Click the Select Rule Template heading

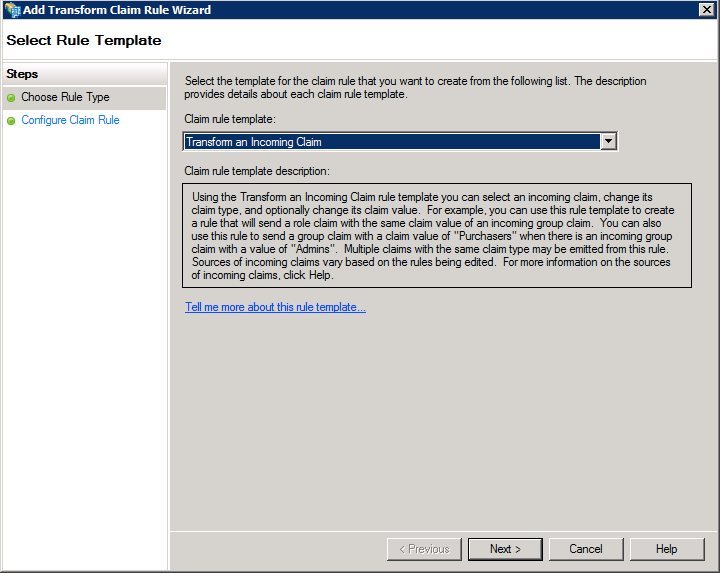point(84,41)
